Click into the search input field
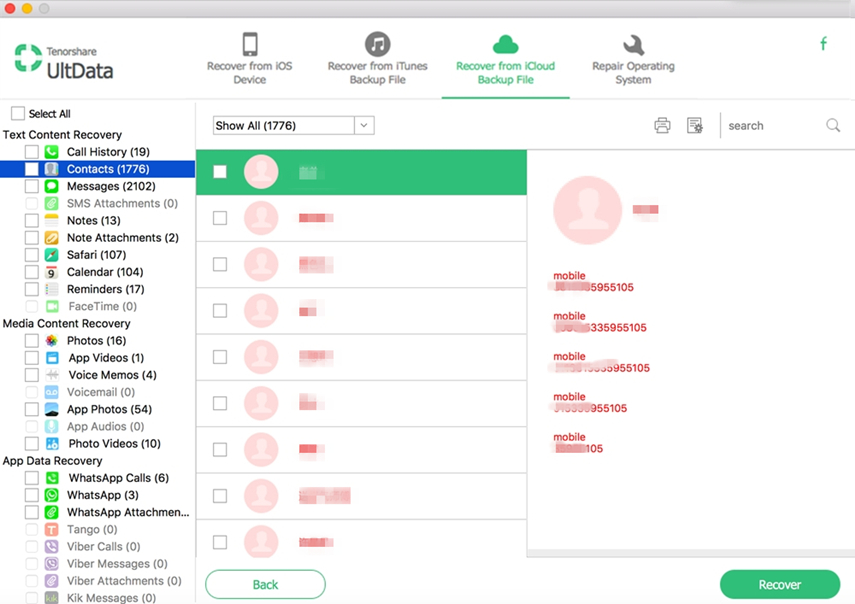 (774, 125)
